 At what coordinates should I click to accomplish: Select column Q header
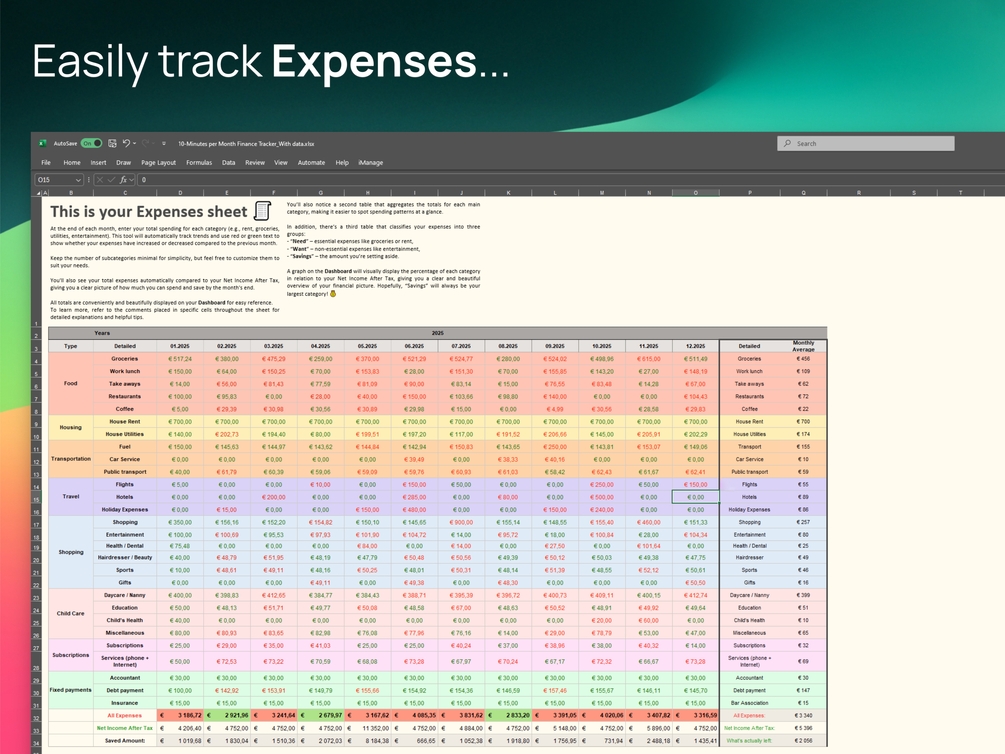pyautogui.click(x=803, y=192)
